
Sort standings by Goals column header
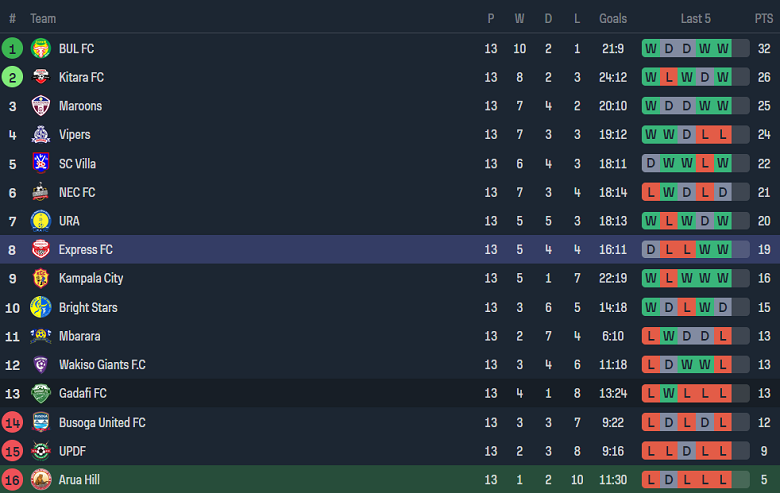tap(613, 19)
